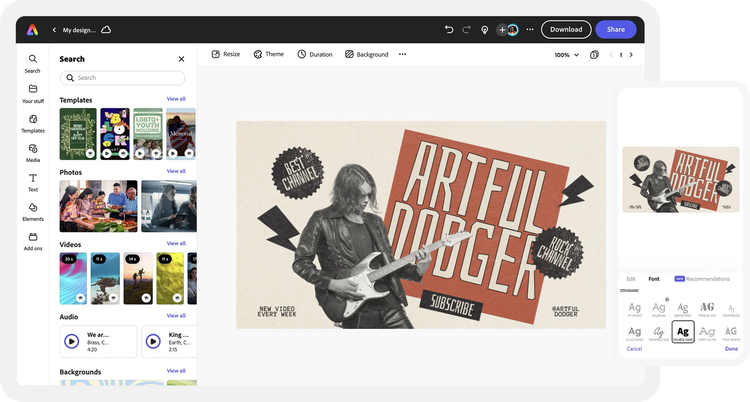750x402 pixels.
Task: Select the Rock Channel badge on canvas
Action: coord(557,252)
